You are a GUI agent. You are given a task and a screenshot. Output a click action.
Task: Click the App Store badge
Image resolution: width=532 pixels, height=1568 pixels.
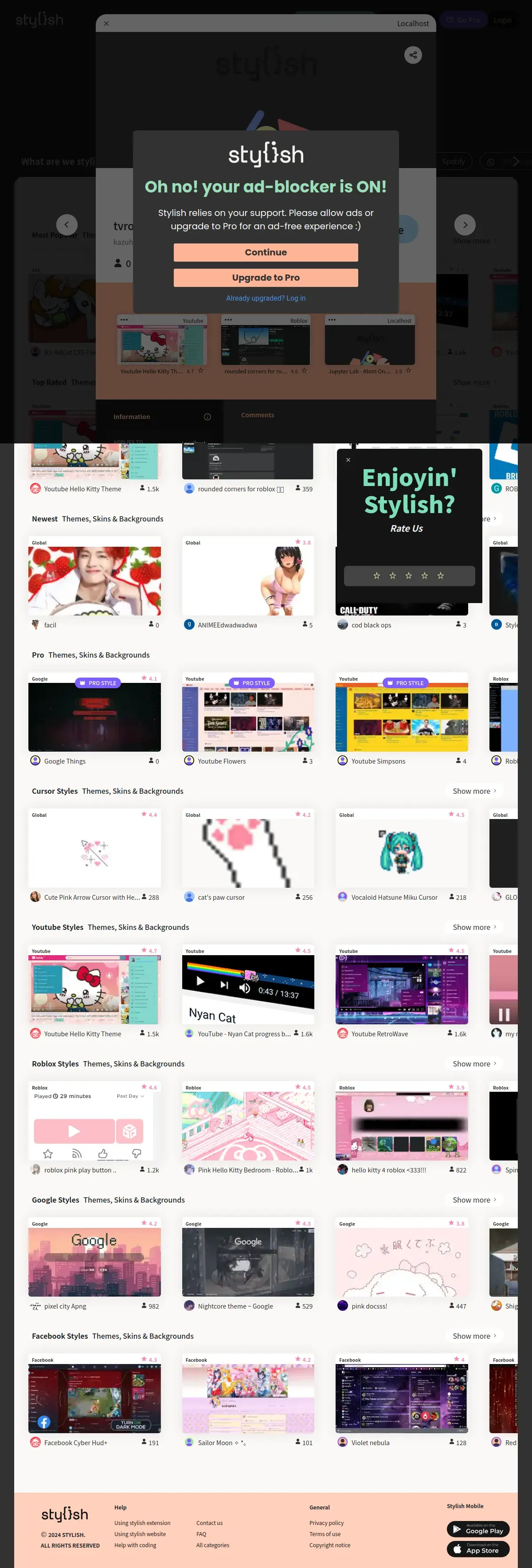click(x=478, y=1549)
